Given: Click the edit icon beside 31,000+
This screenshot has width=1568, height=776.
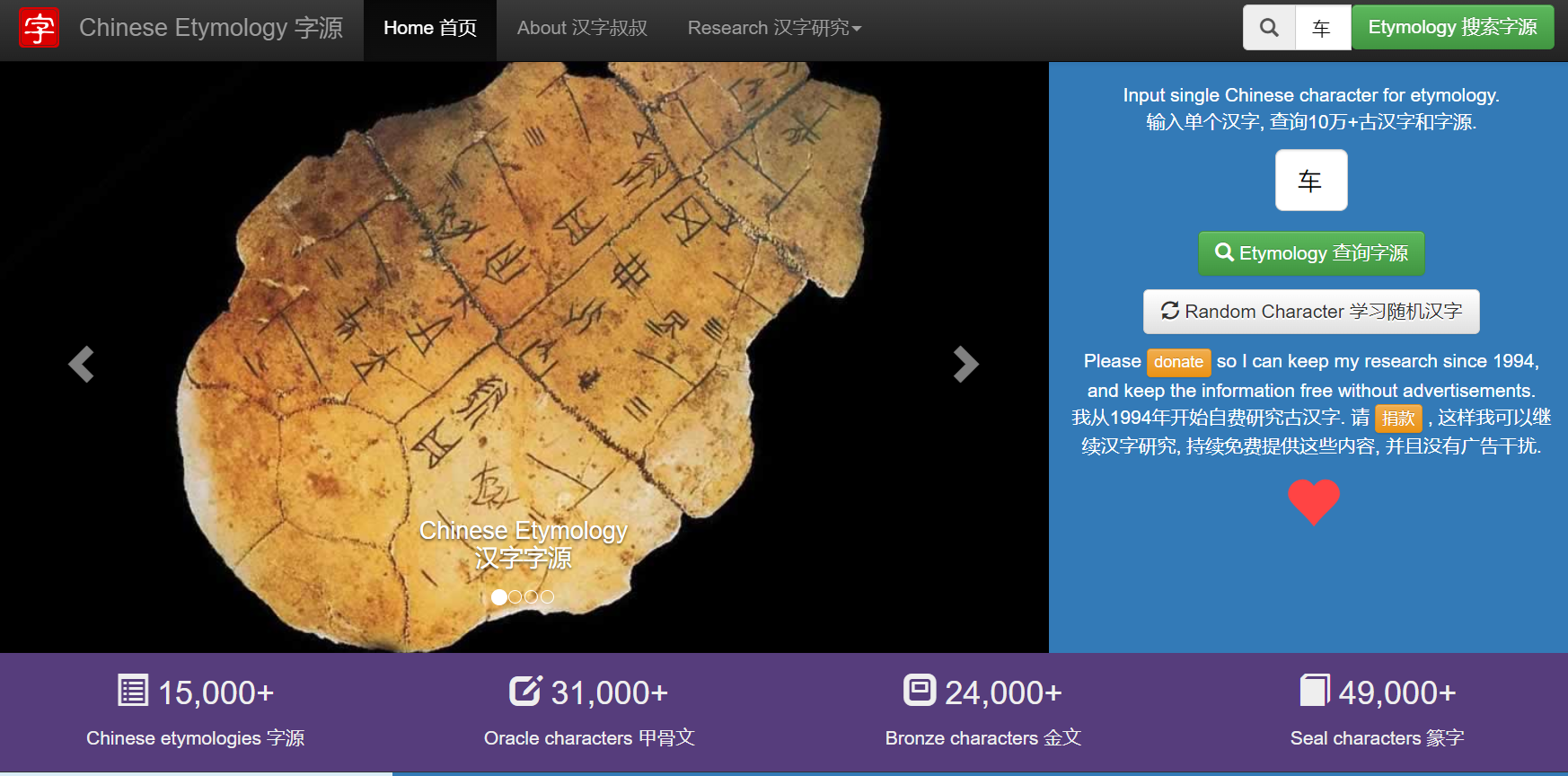Looking at the screenshot, I should coord(525,691).
